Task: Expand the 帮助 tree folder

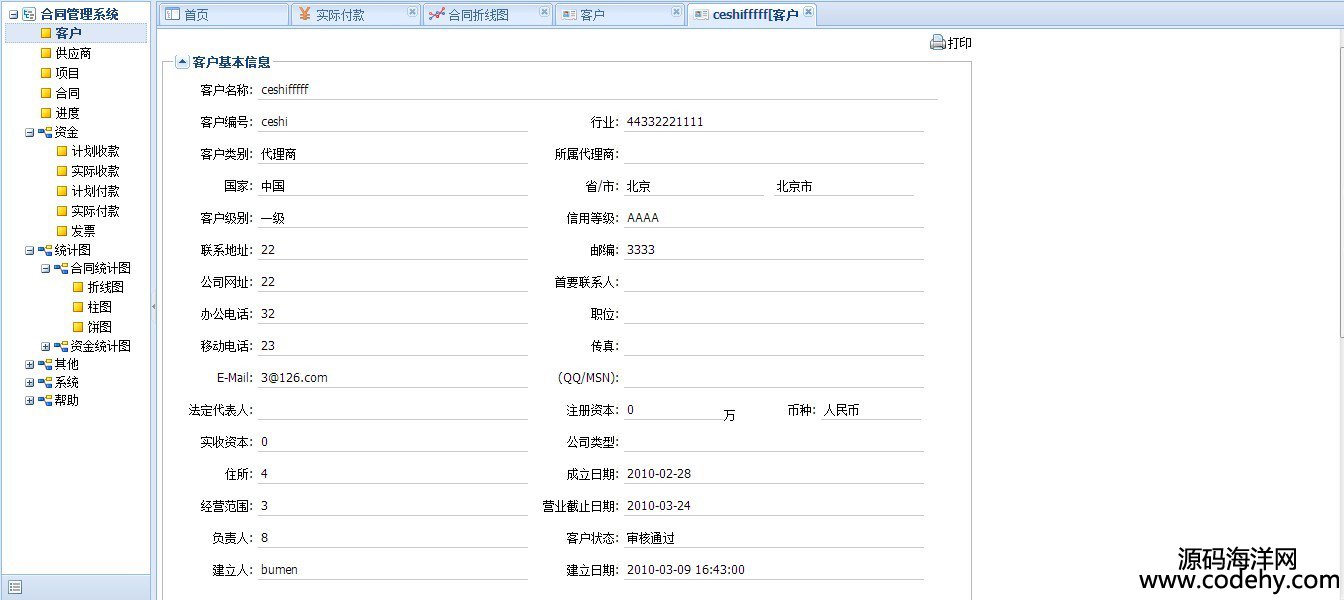Action: pos(29,400)
